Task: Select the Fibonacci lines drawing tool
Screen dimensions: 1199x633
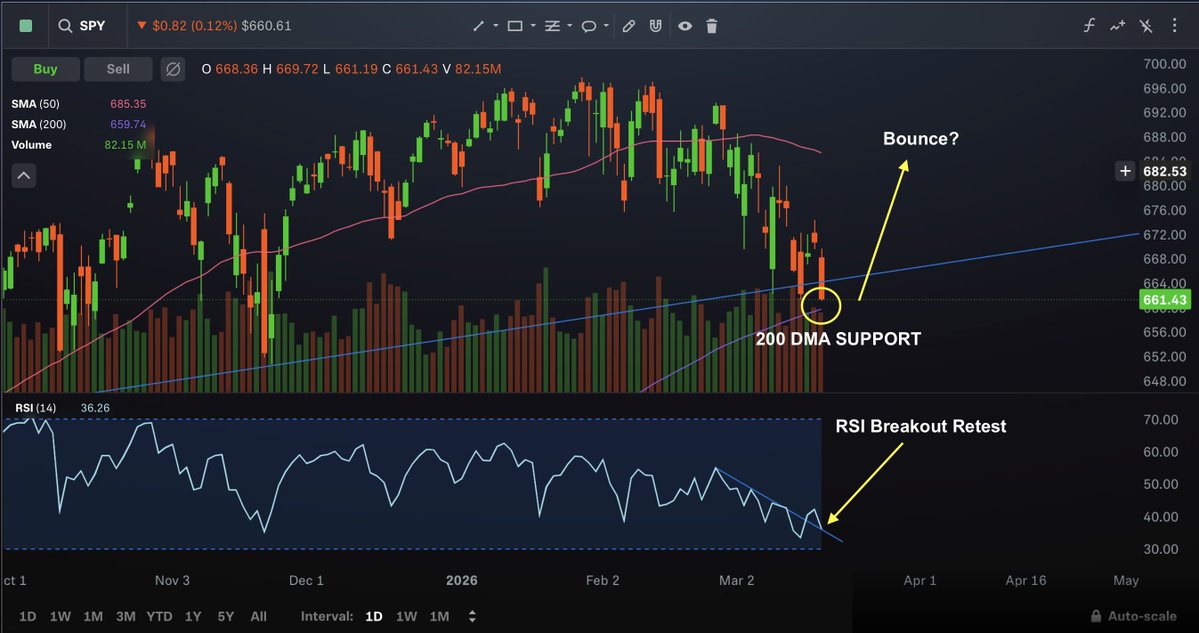Action: 552,26
